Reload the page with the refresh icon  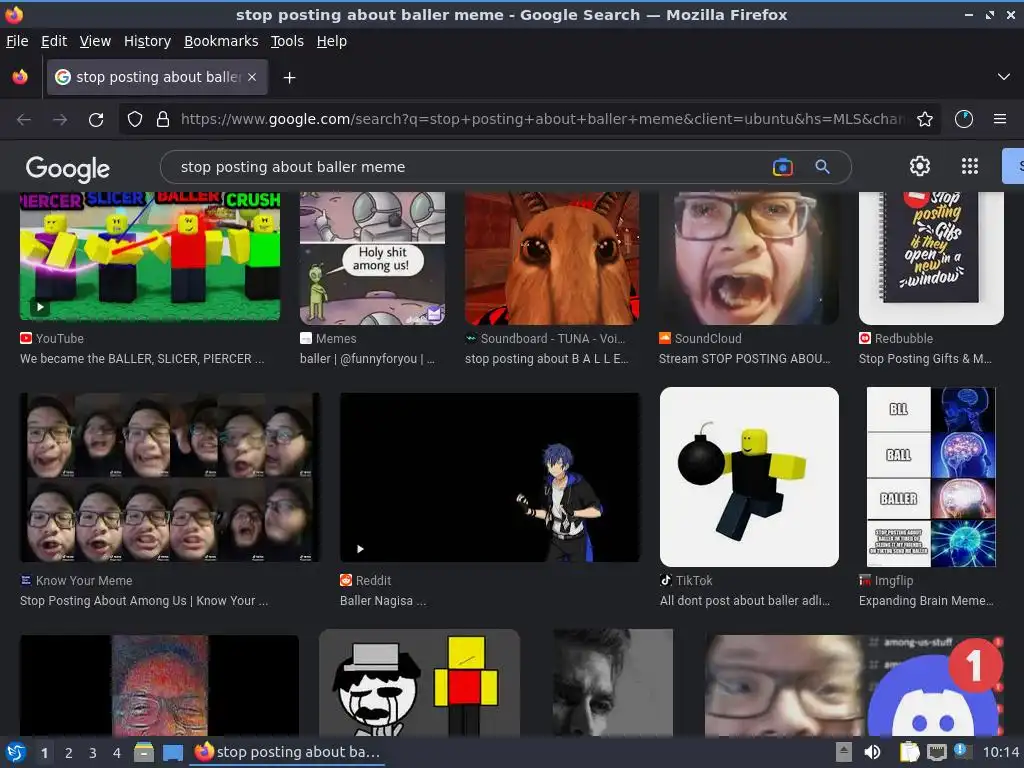[96, 120]
